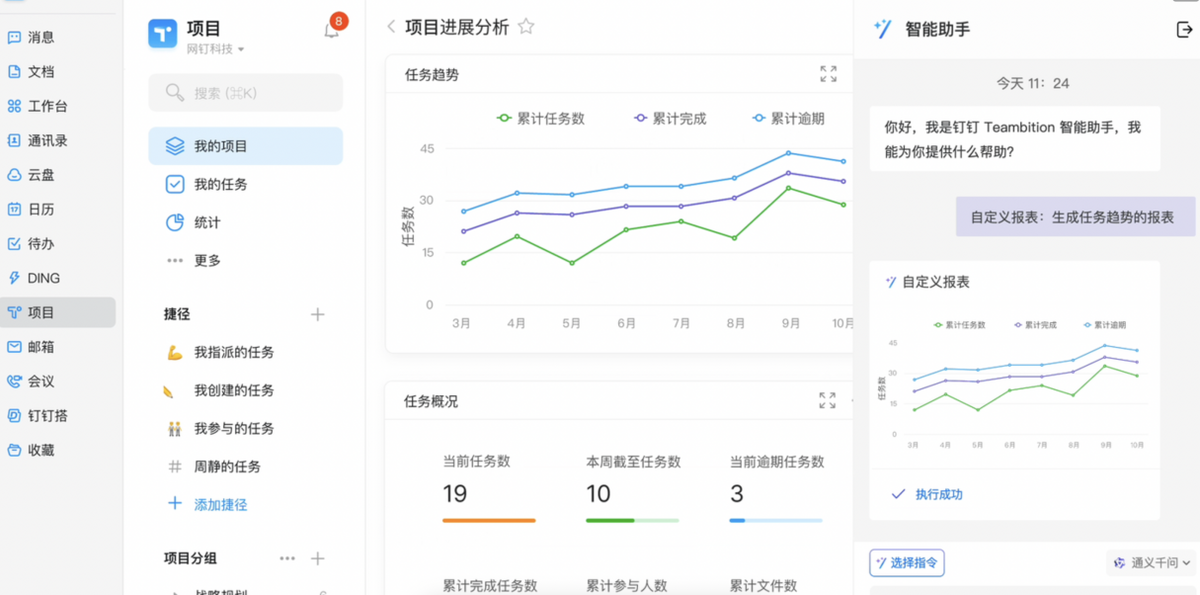Screen dimensions: 1200x595
Task: Click the 搜索 input field
Action: [x=246, y=93]
